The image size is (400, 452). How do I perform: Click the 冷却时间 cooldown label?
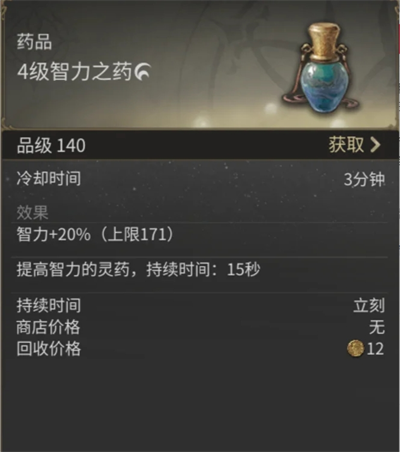coord(49,178)
